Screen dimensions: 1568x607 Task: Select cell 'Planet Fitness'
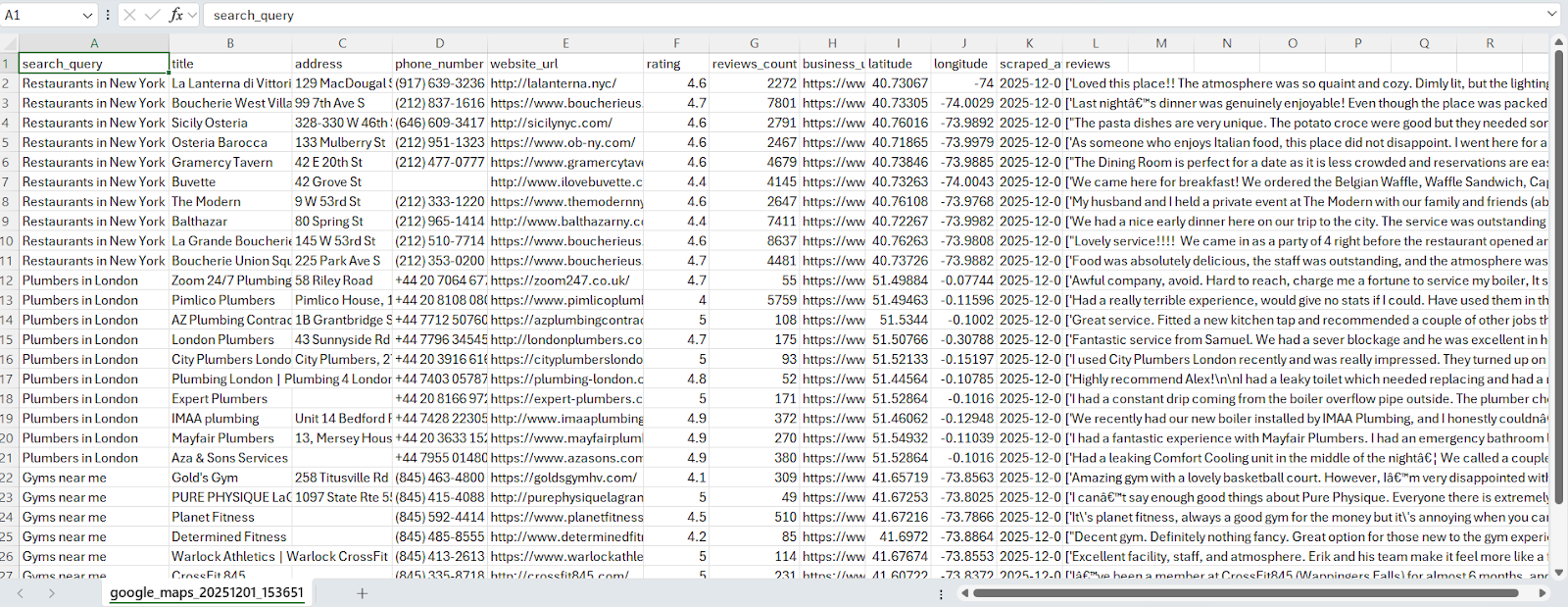(x=230, y=517)
